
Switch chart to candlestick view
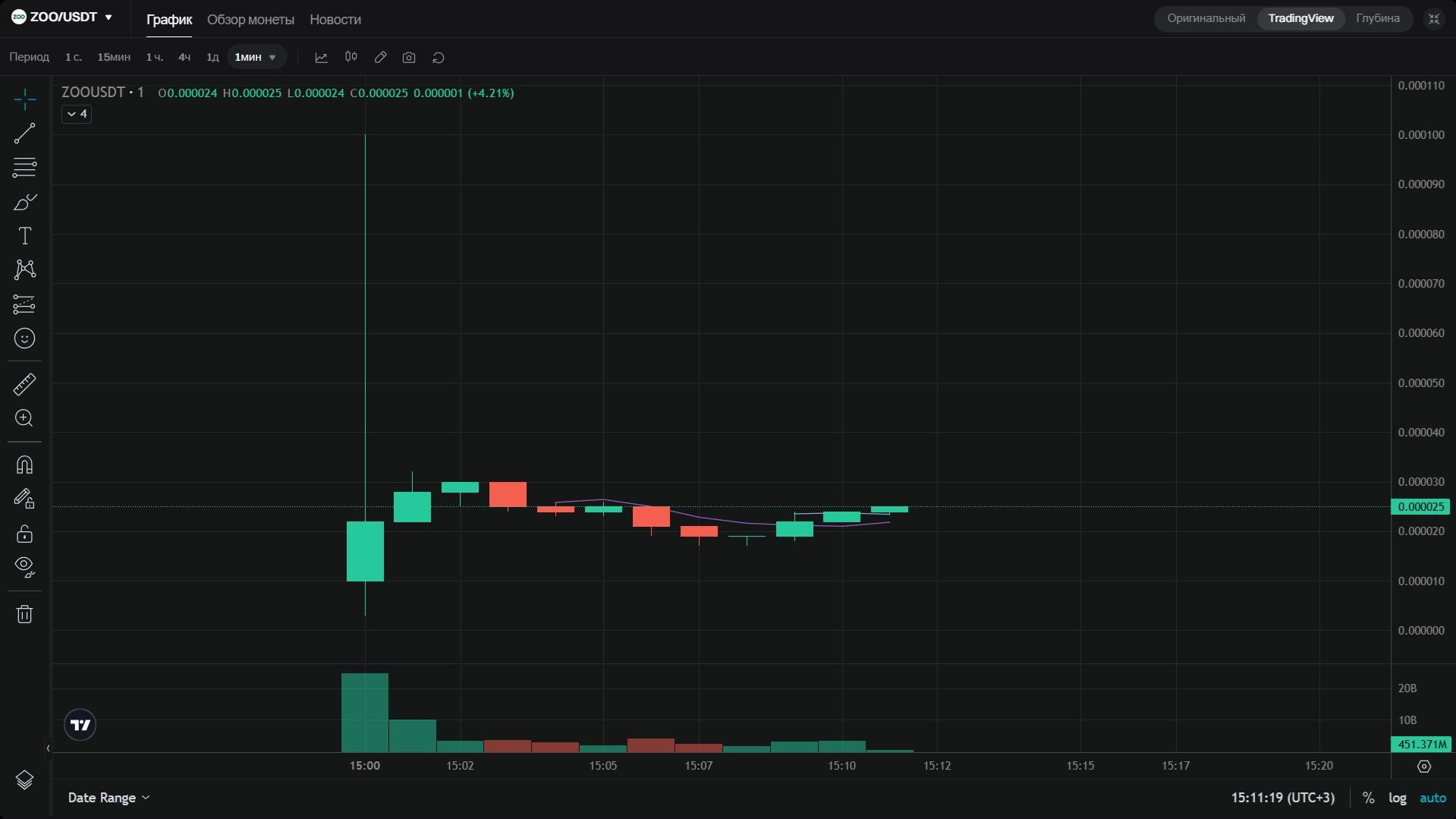click(351, 57)
